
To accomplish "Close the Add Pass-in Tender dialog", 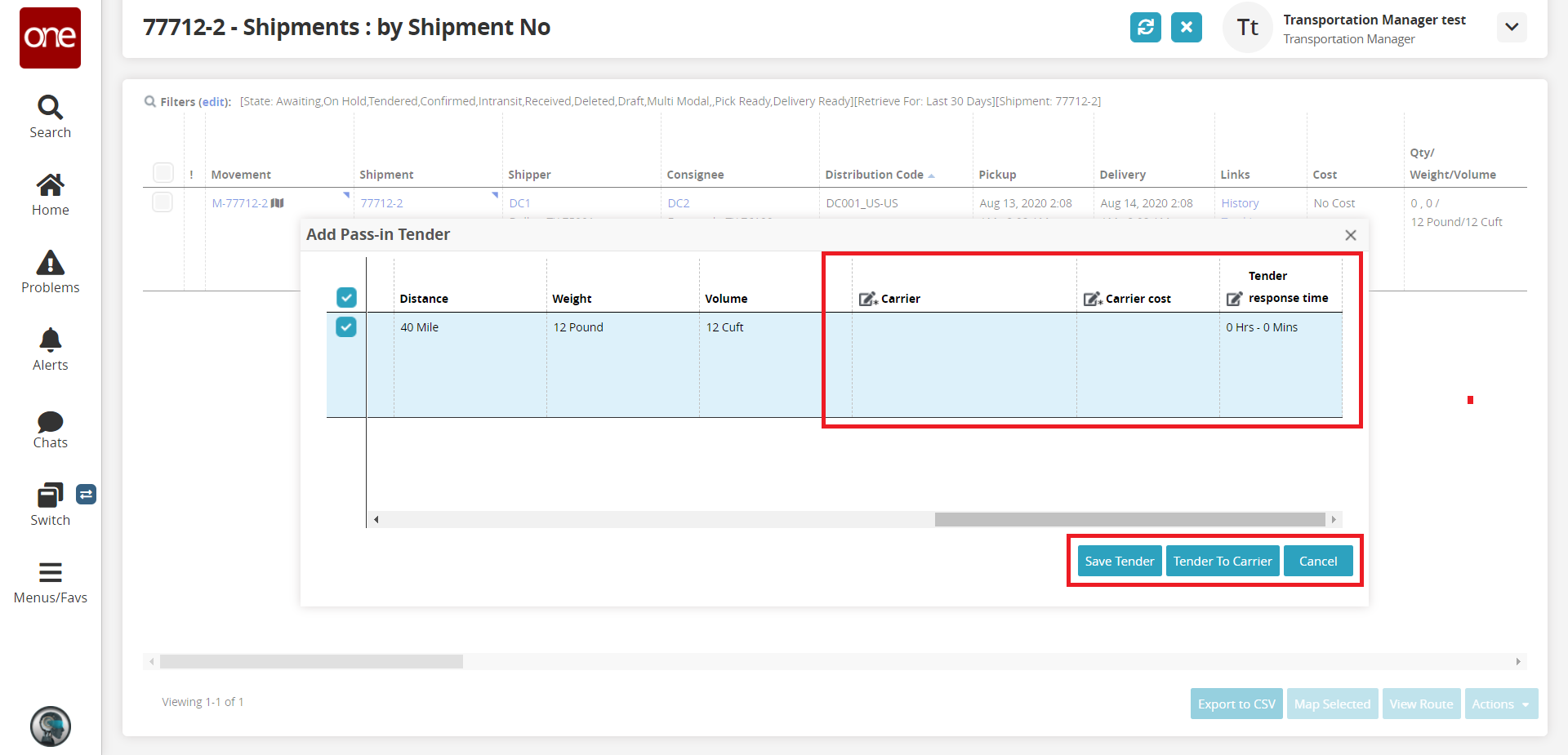I will [x=1351, y=235].
